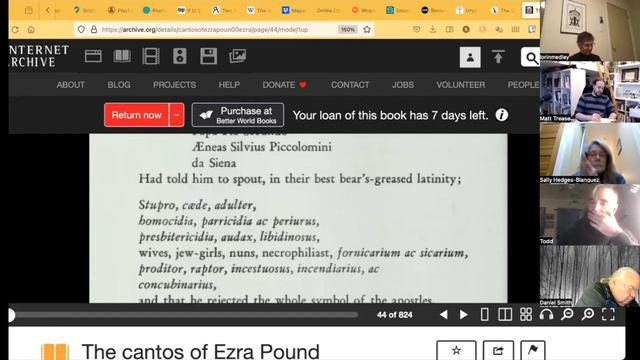The height and width of the screenshot is (360, 640).
Task: Click the flag this item button
Action: (533, 351)
